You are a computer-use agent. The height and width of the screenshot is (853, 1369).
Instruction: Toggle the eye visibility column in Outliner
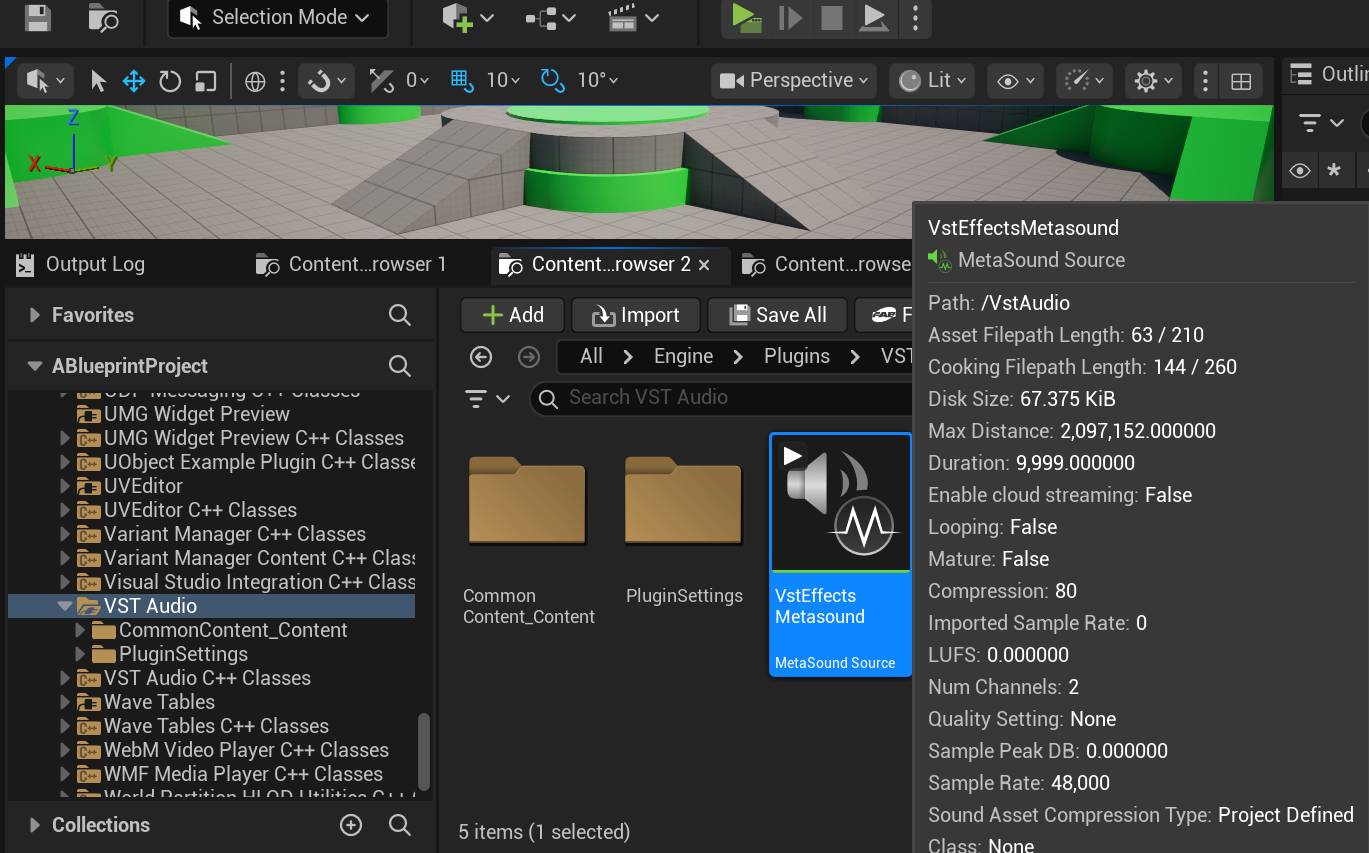click(1299, 171)
